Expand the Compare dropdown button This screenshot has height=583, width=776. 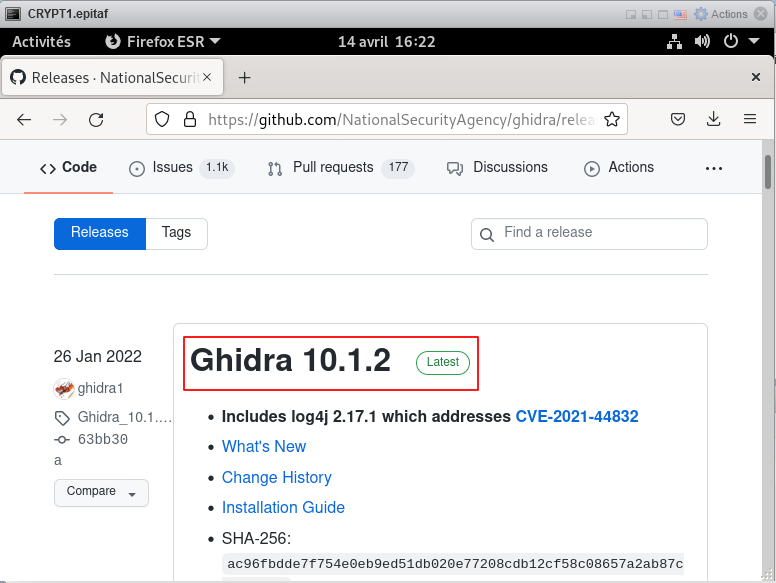pos(101,492)
